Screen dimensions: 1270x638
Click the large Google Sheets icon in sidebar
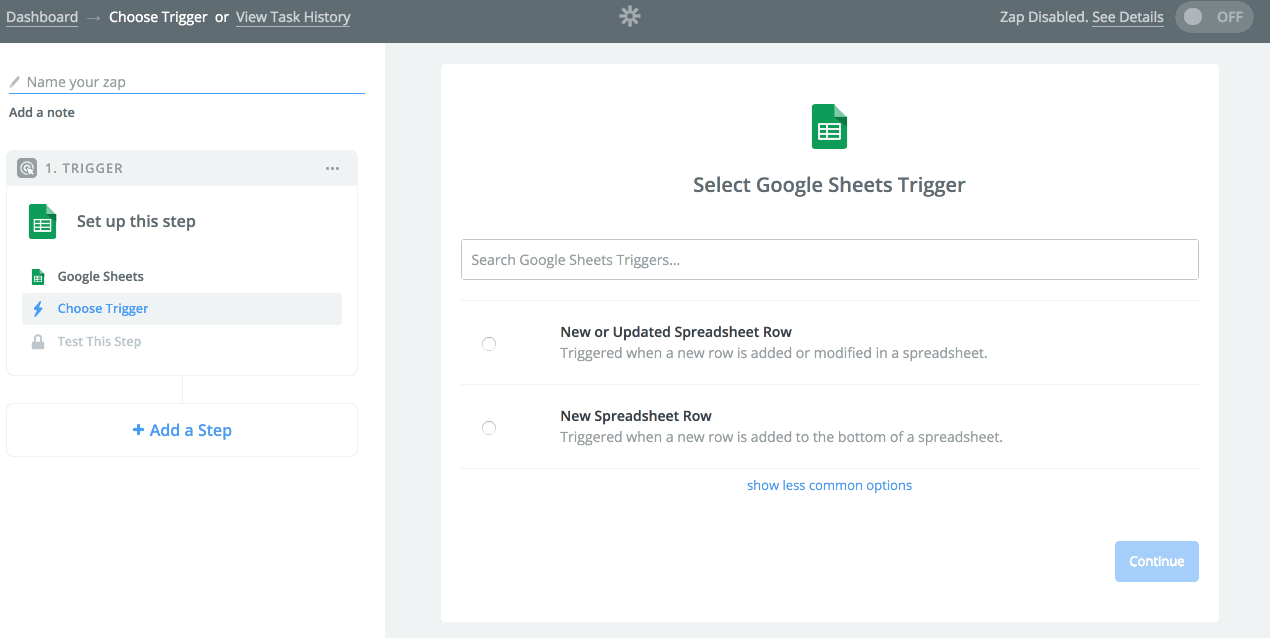(42, 222)
